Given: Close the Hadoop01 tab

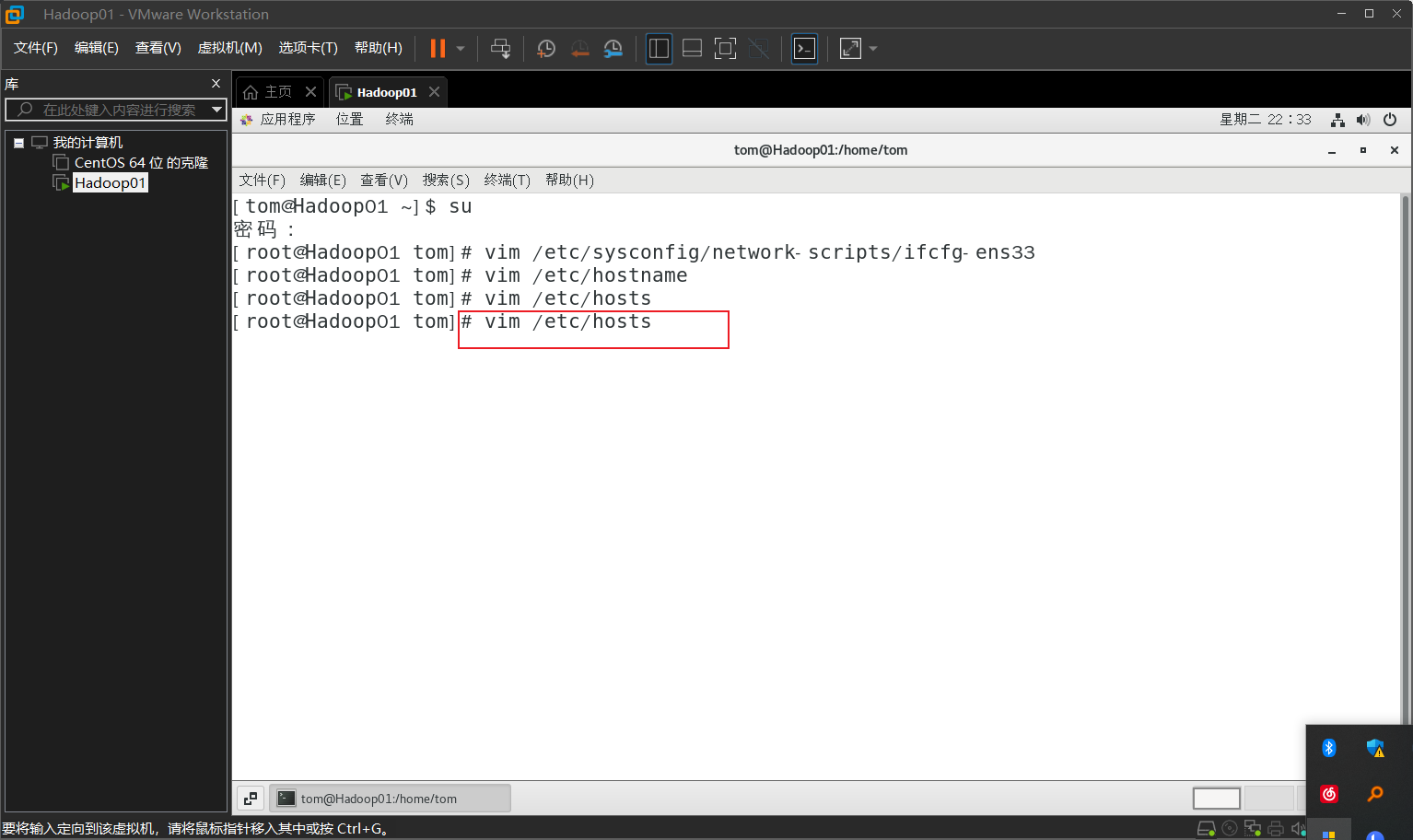Looking at the screenshot, I should [x=435, y=92].
